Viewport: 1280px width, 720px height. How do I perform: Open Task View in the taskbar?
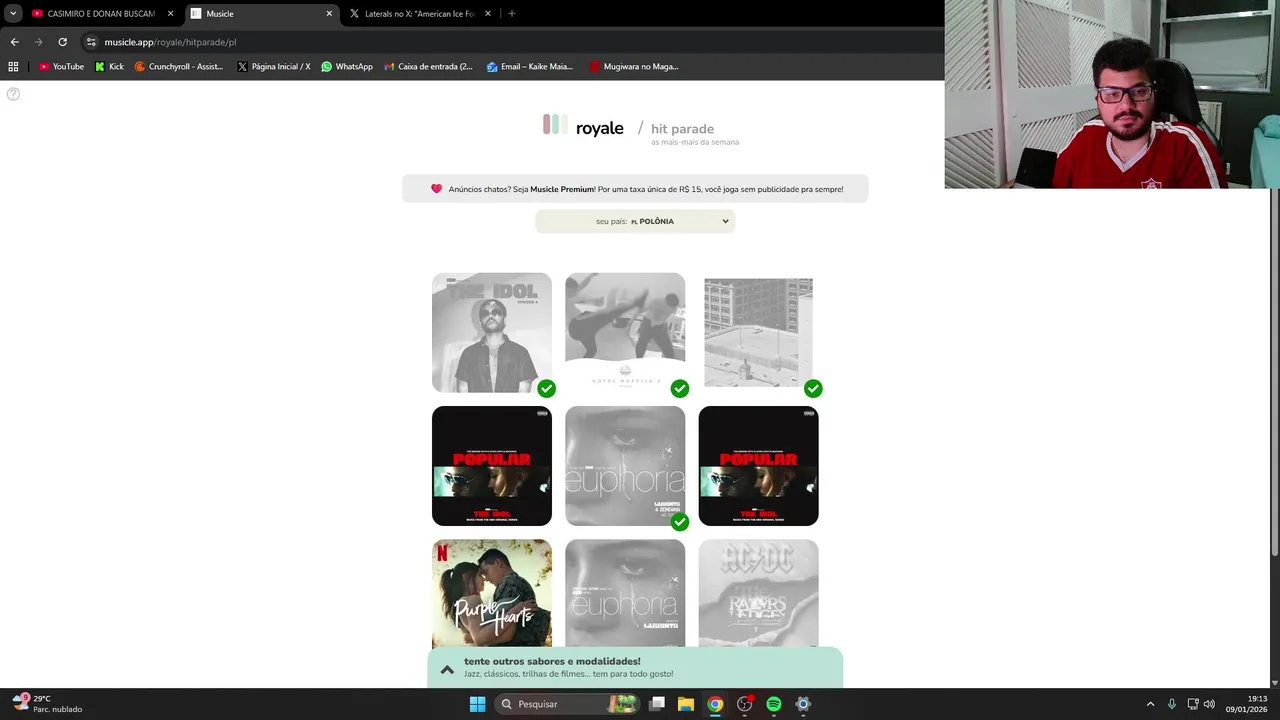click(657, 704)
